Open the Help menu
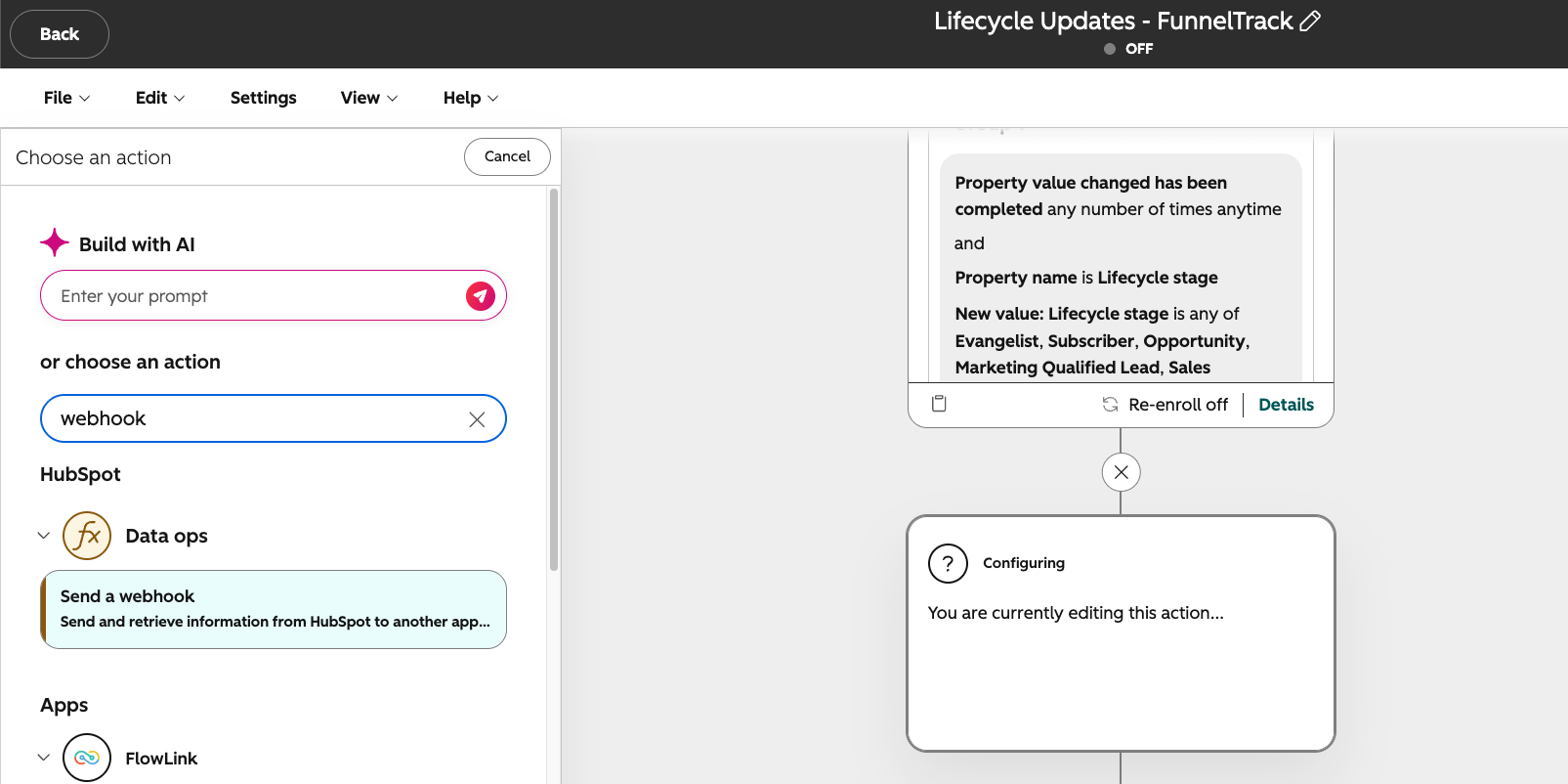Viewport: 1568px width, 784px height. tap(471, 98)
